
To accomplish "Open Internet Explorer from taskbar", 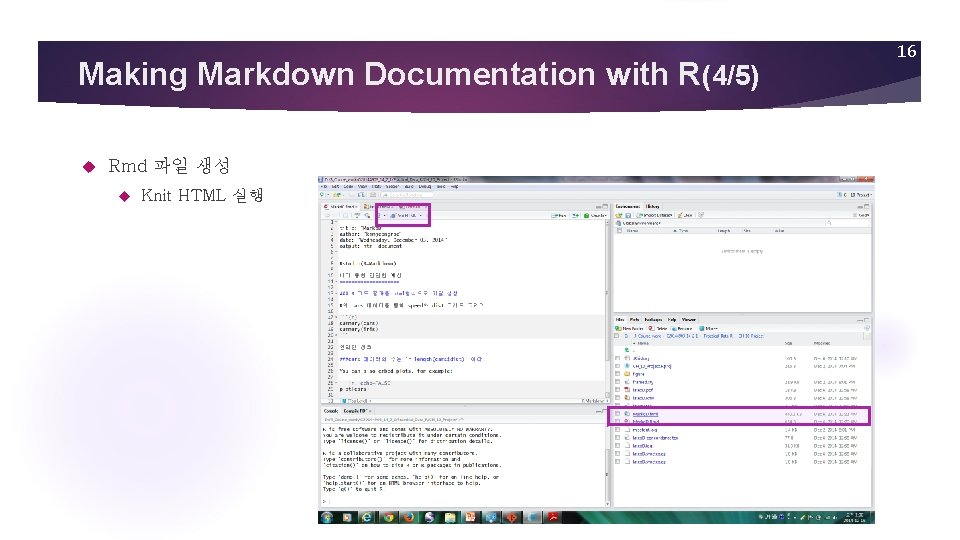I will coord(366,517).
